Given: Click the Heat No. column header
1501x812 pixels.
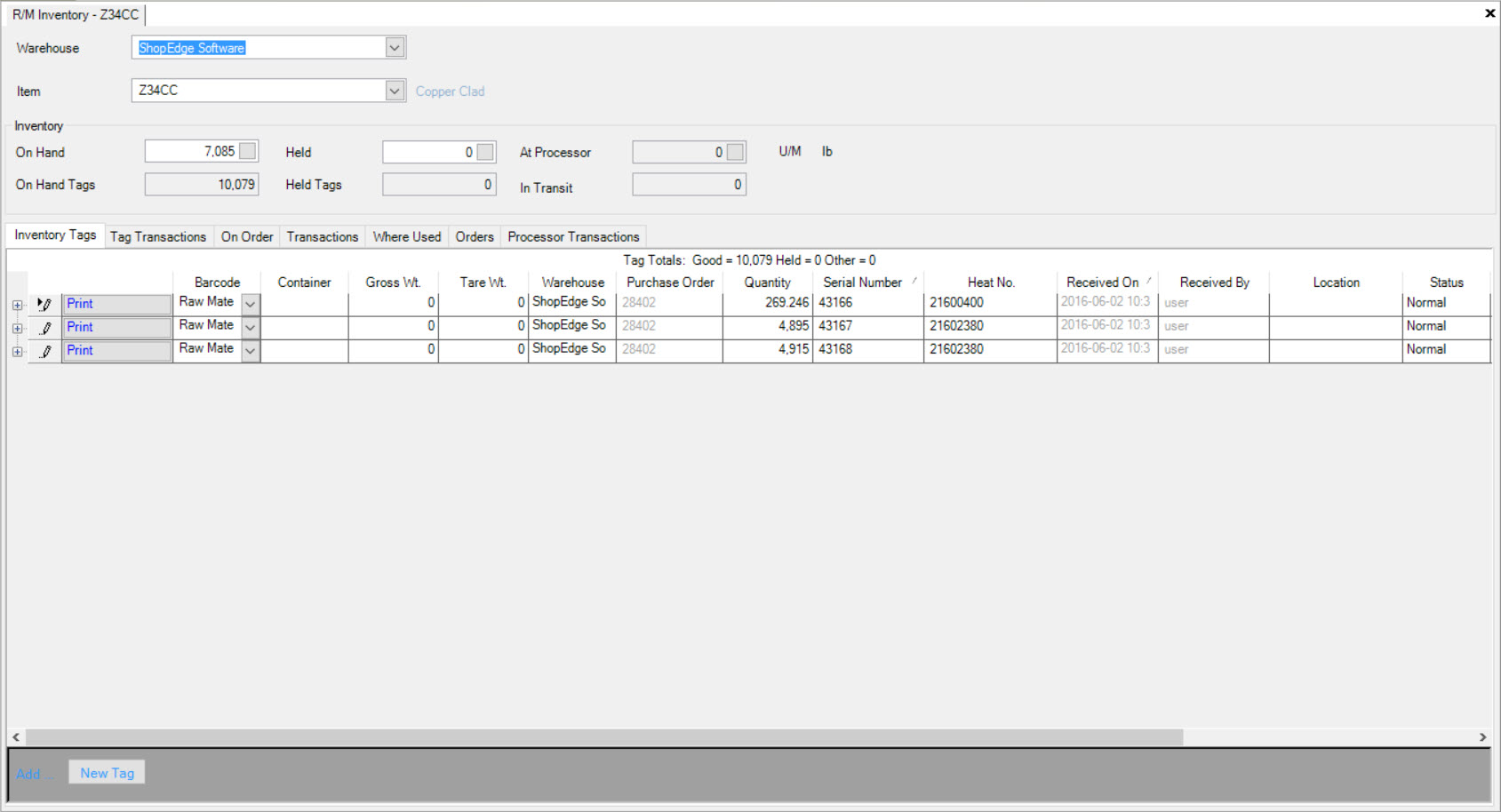Looking at the screenshot, I should pyautogui.click(x=991, y=283).
